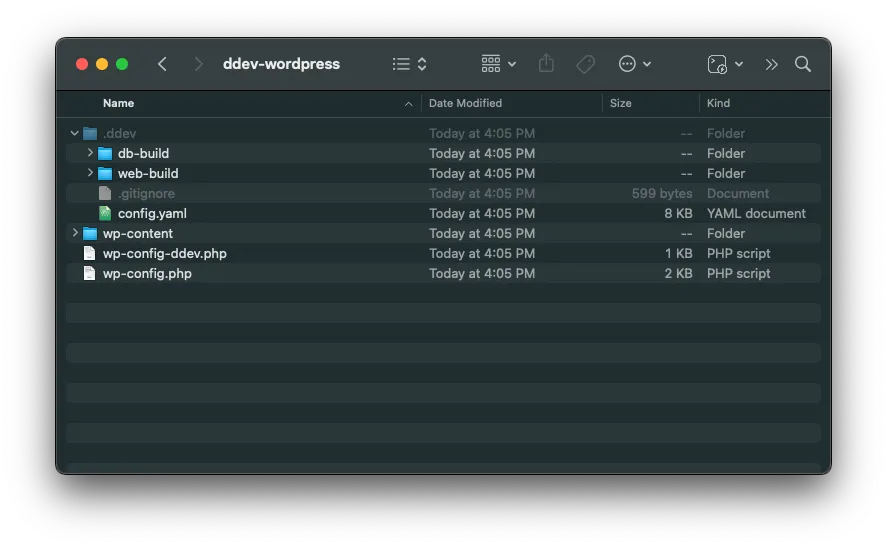Select the wp-content name text
The width and height of the screenshot is (887, 548).
[137, 234]
